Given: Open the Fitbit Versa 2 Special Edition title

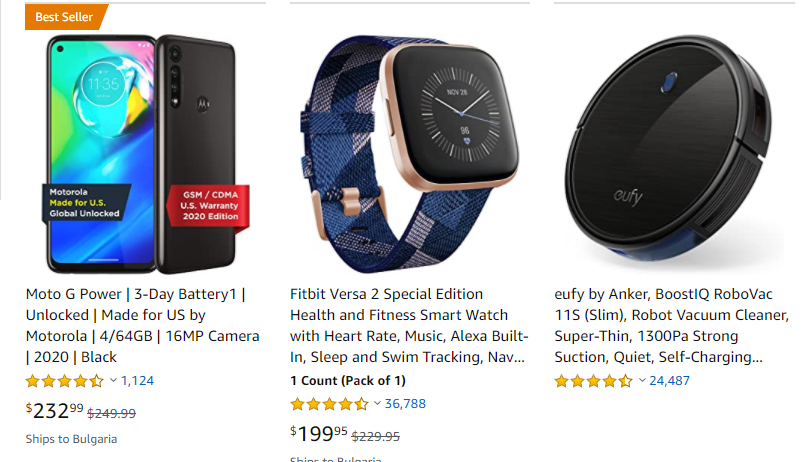Looking at the screenshot, I should (406, 325).
